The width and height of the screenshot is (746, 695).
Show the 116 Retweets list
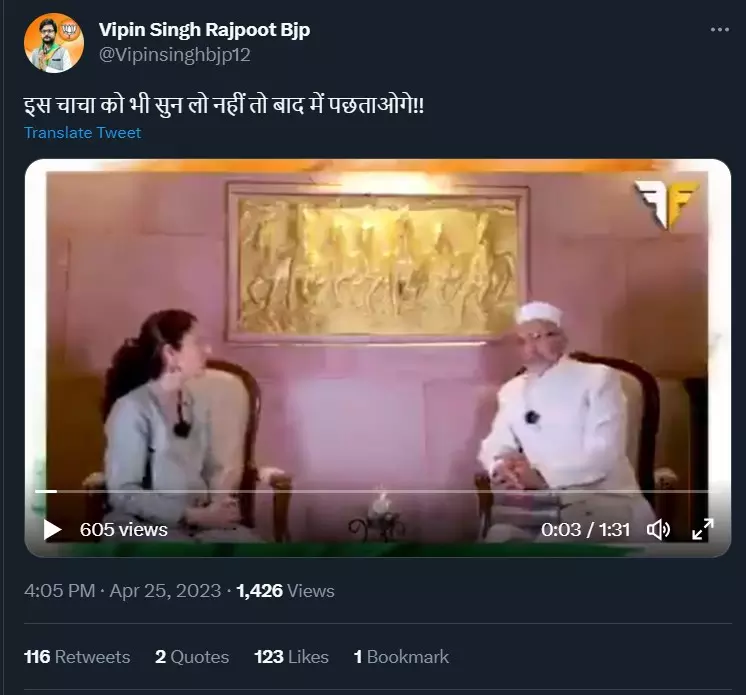[x=77, y=657]
